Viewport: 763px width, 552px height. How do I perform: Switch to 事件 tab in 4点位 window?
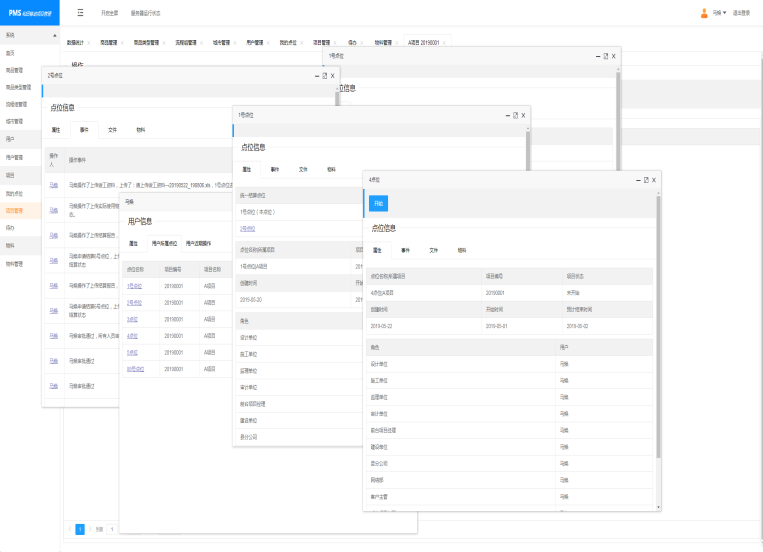click(x=406, y=250)
